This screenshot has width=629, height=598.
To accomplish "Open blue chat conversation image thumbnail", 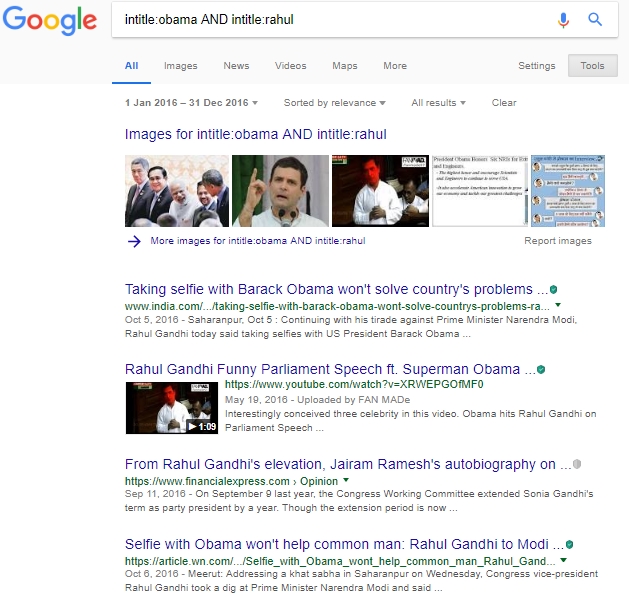I will click(568, 191).
